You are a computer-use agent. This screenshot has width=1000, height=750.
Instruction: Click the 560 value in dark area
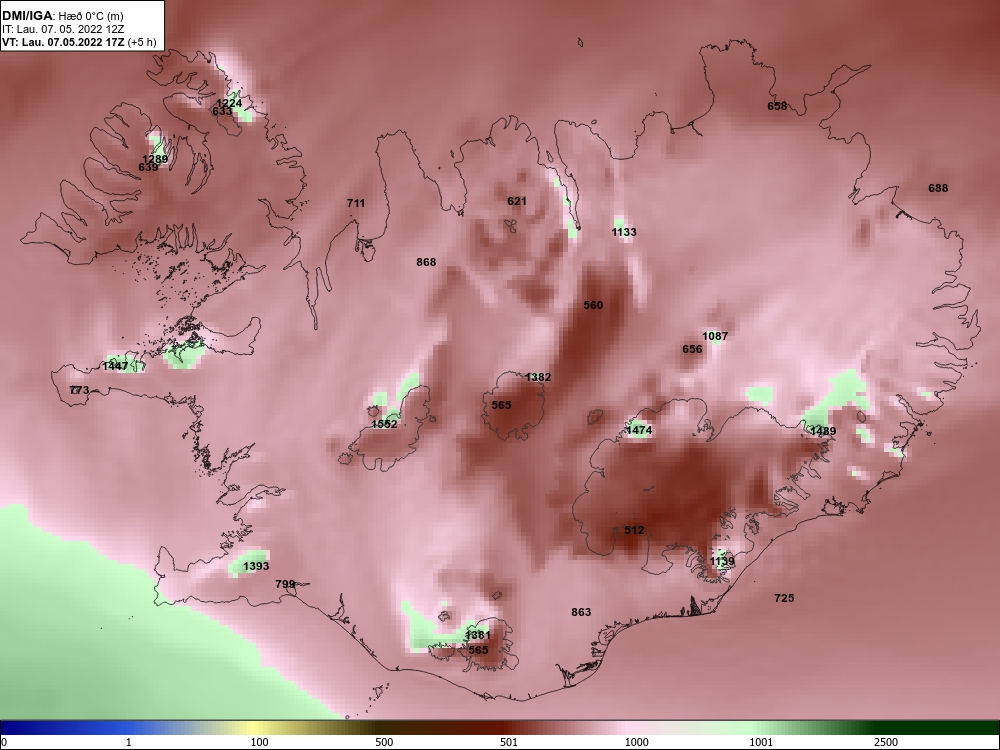(x=593, y=305)
